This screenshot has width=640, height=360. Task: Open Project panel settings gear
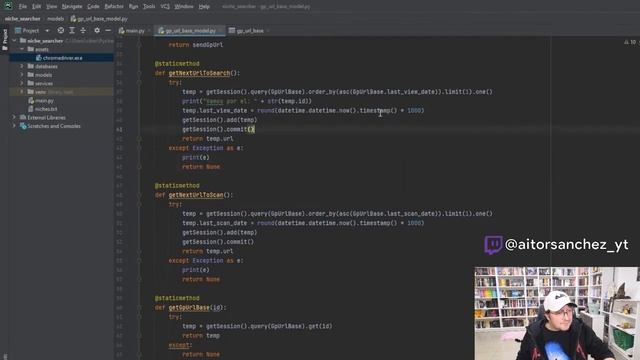coord(97,31)
